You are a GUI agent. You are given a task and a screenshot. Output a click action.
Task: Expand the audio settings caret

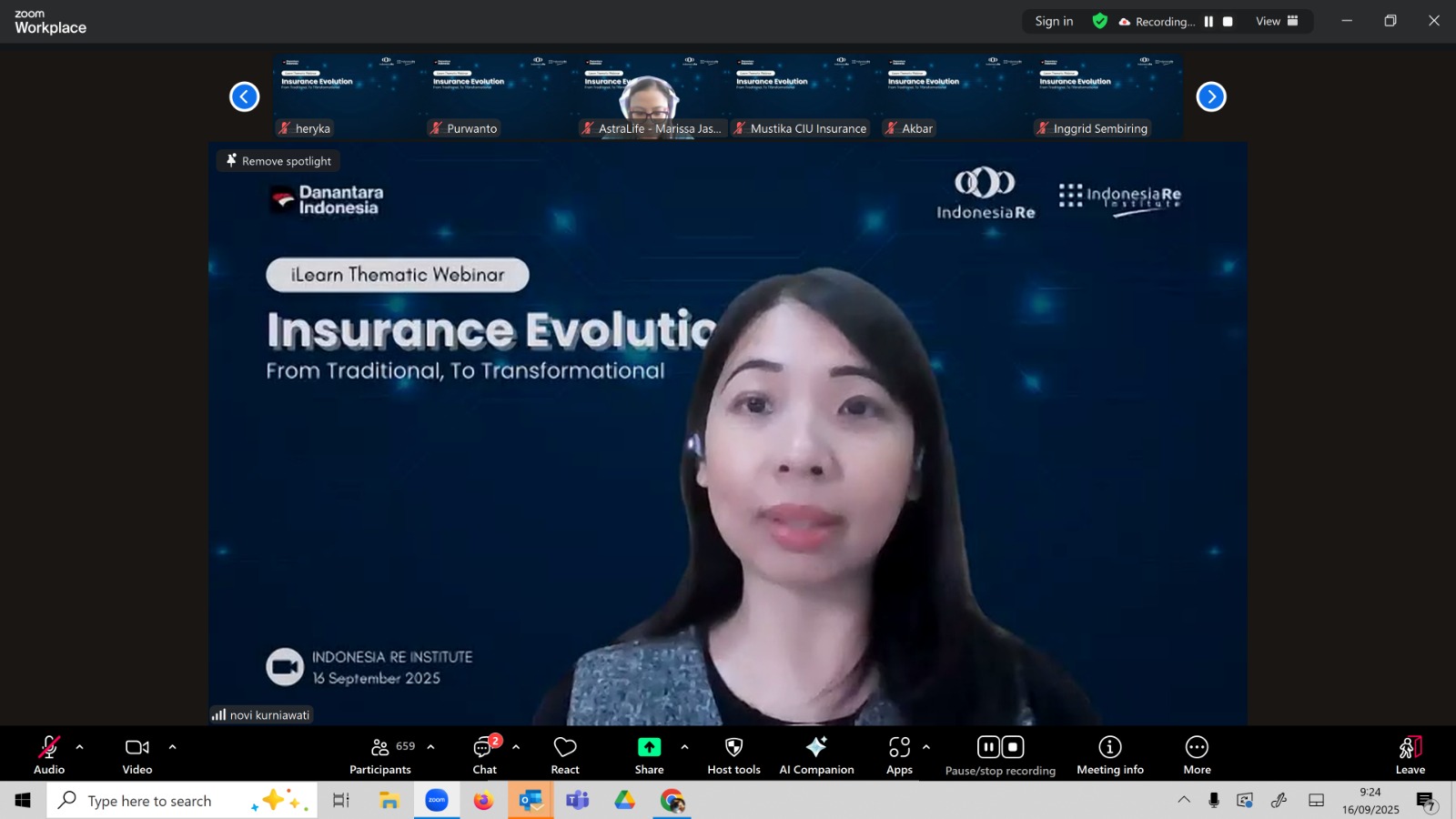80,747
